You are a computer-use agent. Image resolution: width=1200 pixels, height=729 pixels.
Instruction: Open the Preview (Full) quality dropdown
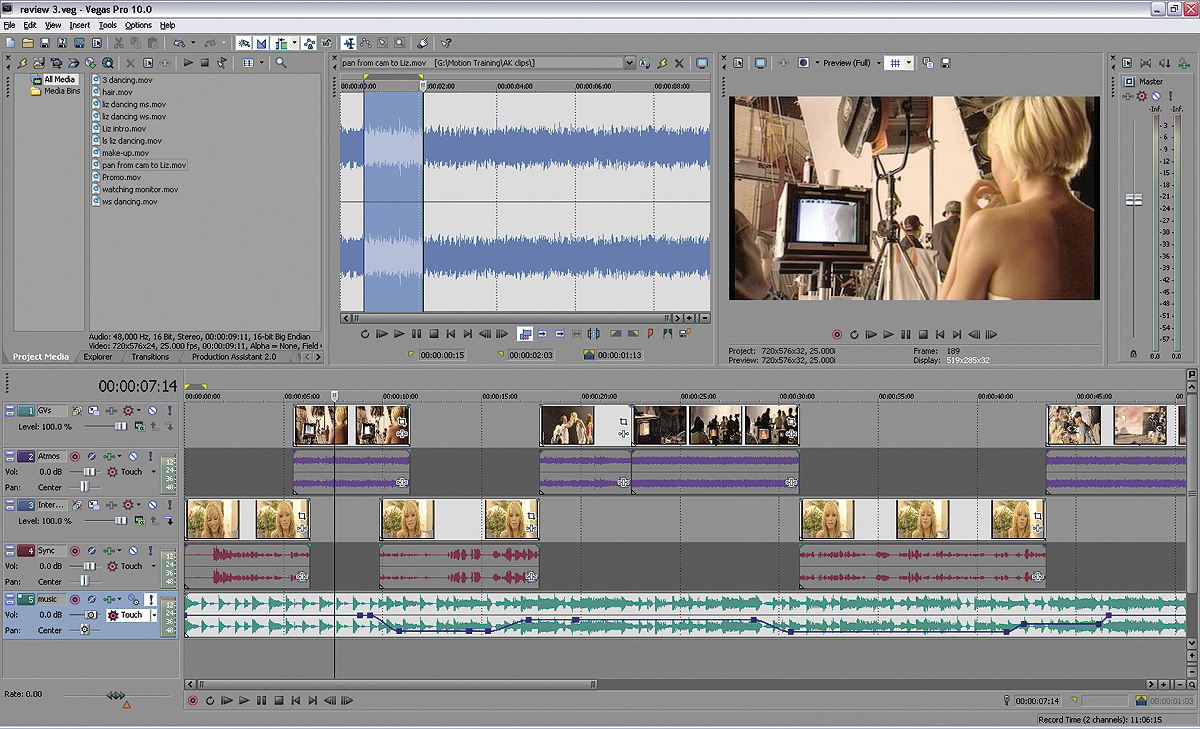pyautogui.click(x=878, y=62)
